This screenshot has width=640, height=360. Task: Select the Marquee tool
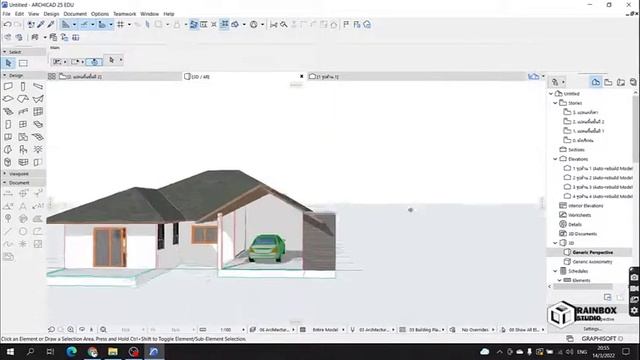click(23, 63)
